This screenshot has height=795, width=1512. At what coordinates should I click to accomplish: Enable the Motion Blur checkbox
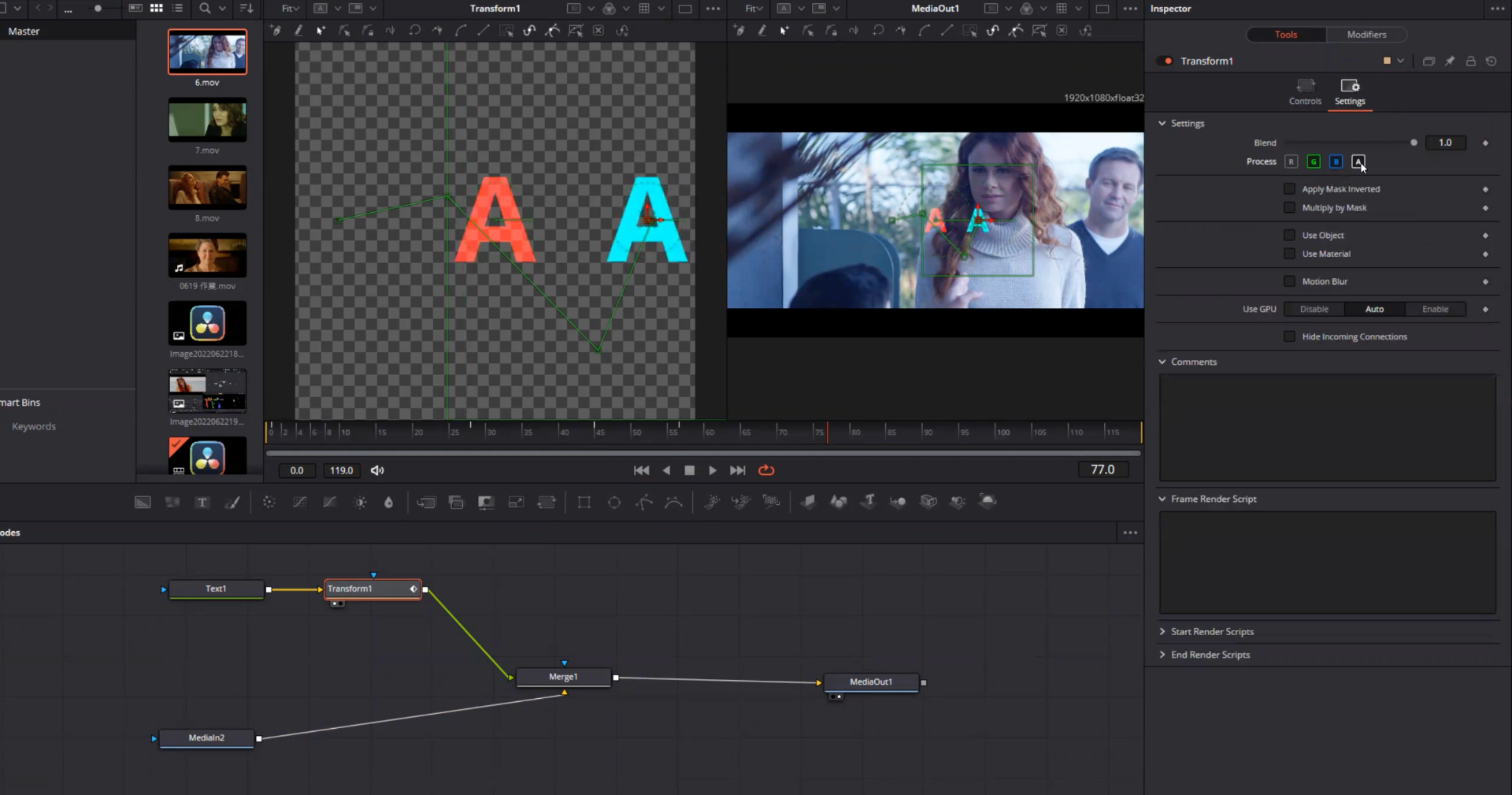pyautogui.click(x=1289, y=281)
